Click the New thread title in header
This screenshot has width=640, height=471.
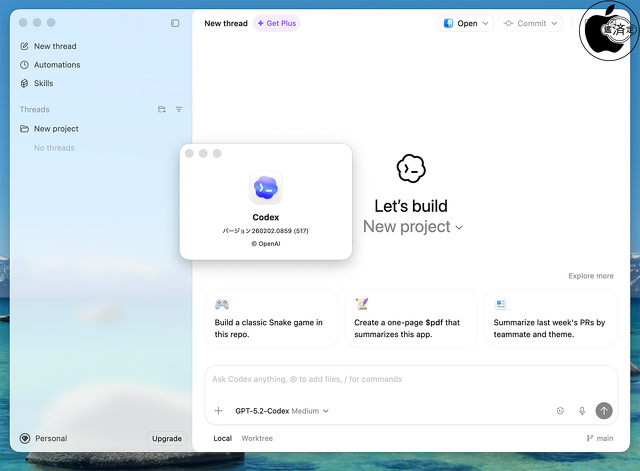[x=226, y=23]
